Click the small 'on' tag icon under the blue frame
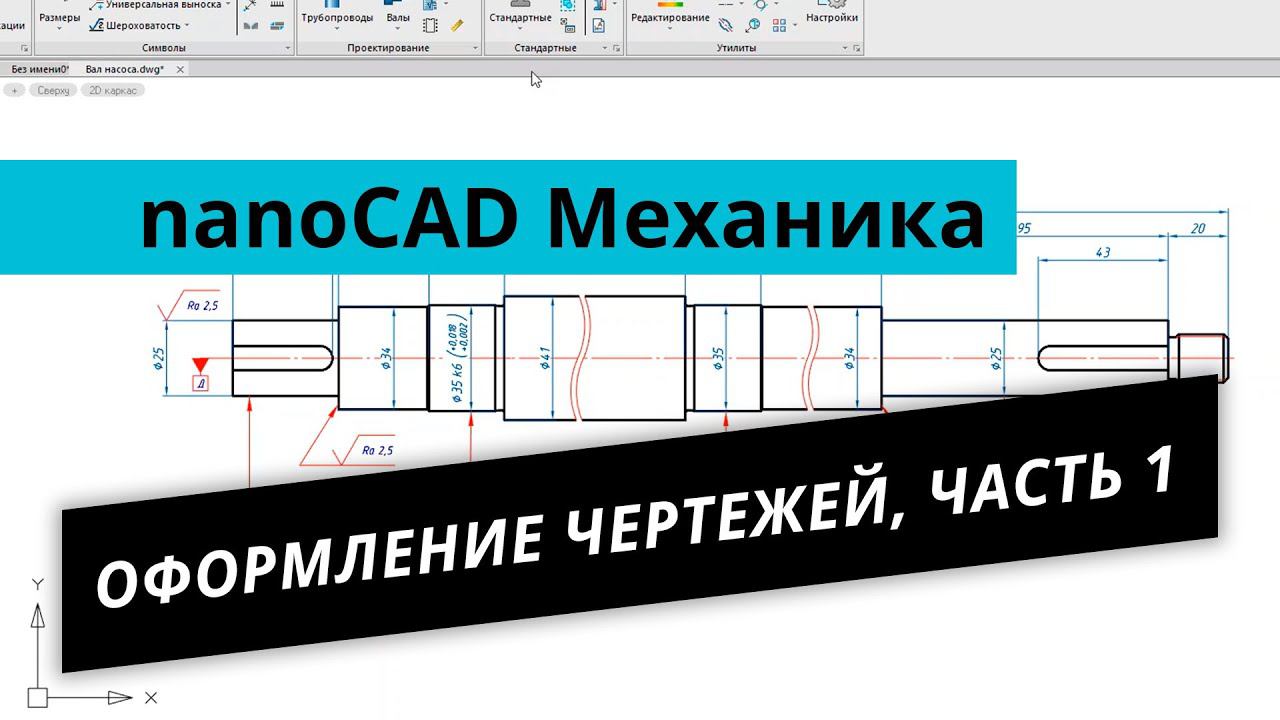1280x720 pixels. [x=567, y=25]
